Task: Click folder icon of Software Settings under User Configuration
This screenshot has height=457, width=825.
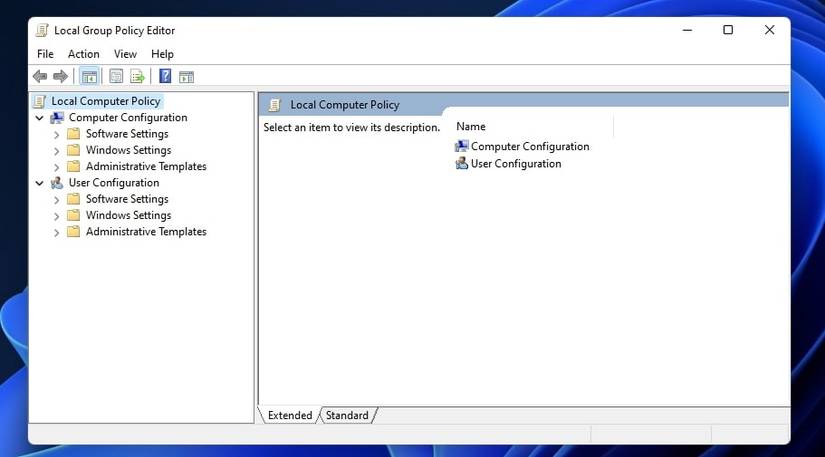Action: point(74,199)
